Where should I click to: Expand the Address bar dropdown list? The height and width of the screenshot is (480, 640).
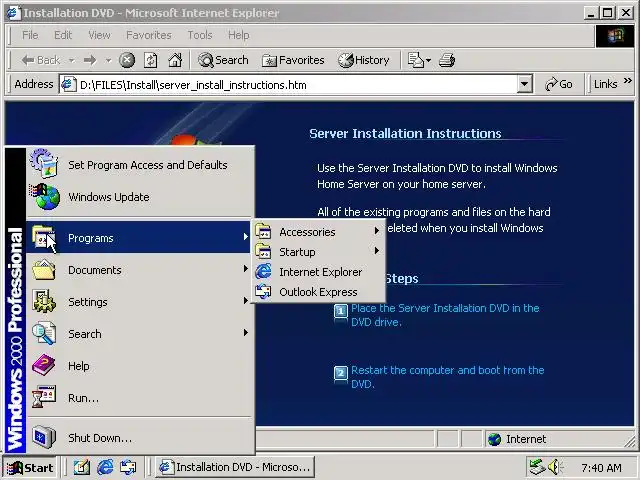point(524,84)
